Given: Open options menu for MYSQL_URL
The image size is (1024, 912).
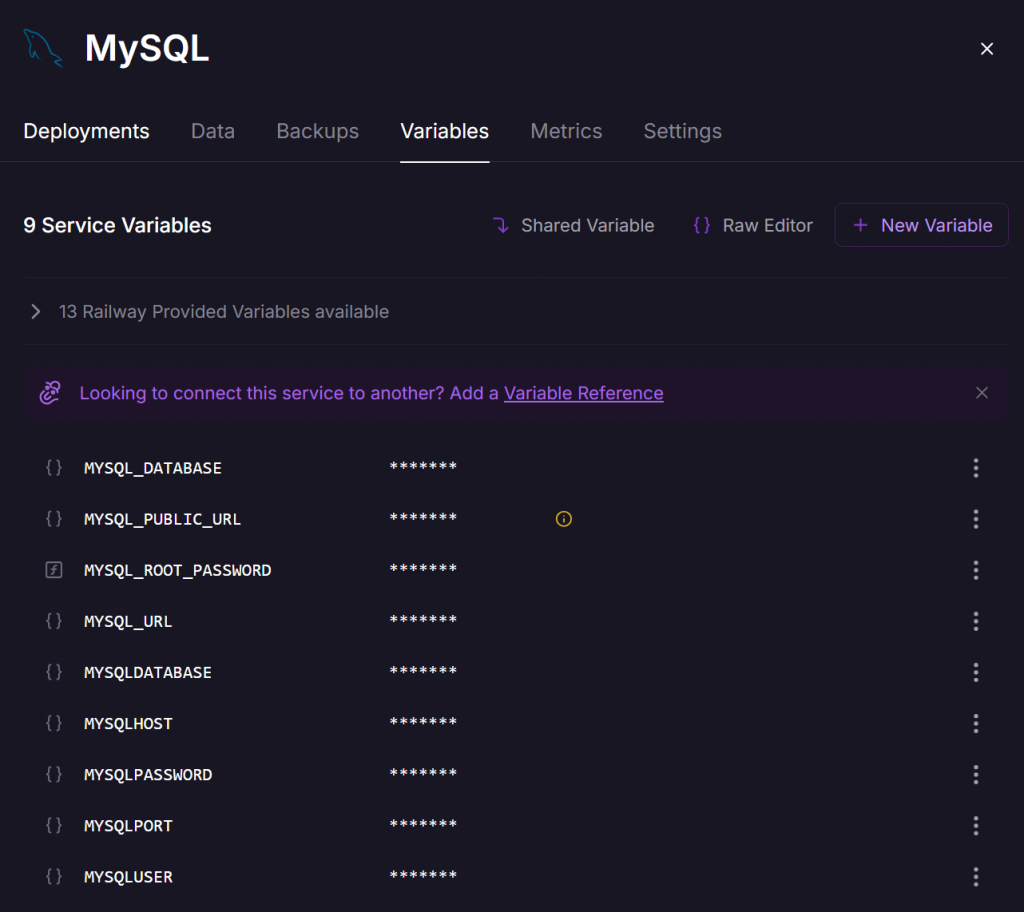Looking at the screenshot, I should (976, 621).
